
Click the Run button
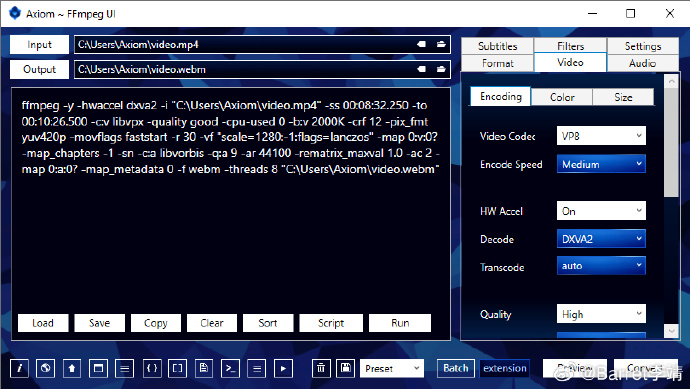point(400,323)
